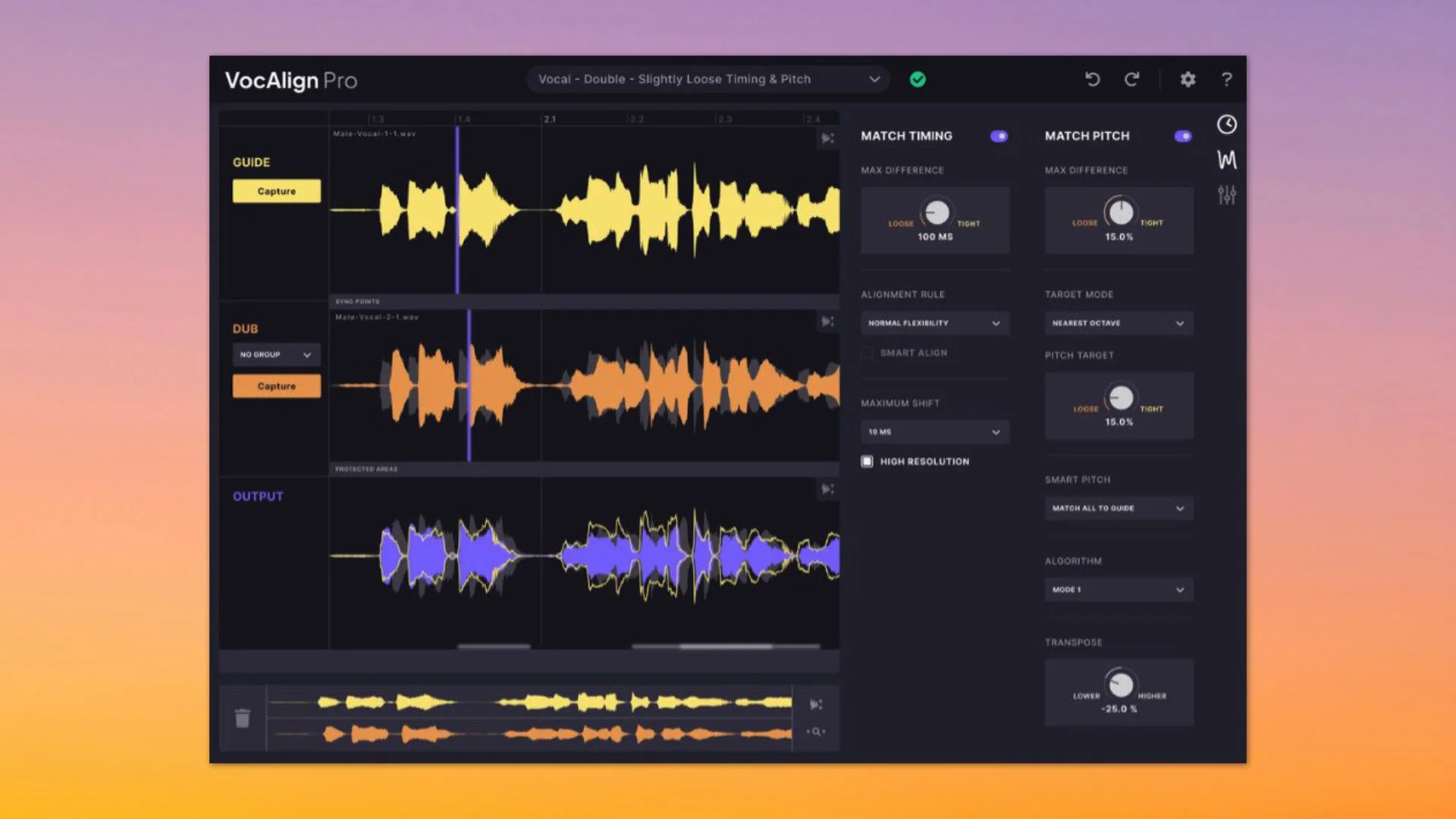
Task: Open the Alignment Rule Normal Flexibility dropdown
Action: click(x=934, y=323)
